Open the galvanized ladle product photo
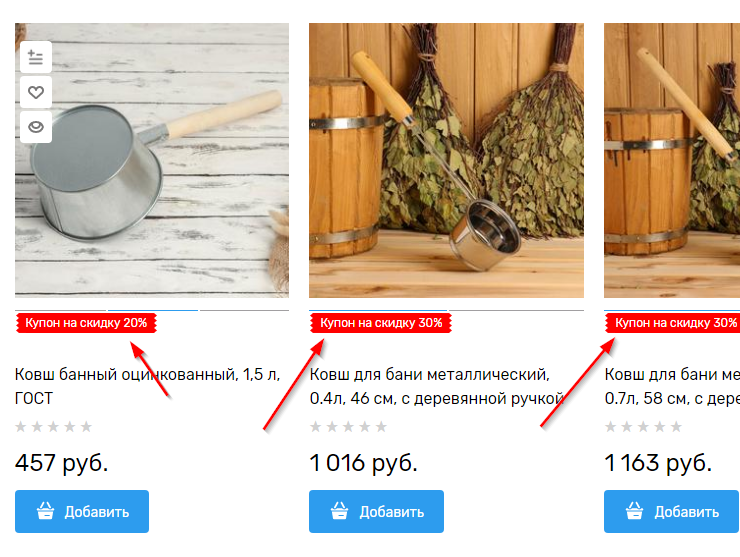The image size is (740, 557). coord(152,160)
